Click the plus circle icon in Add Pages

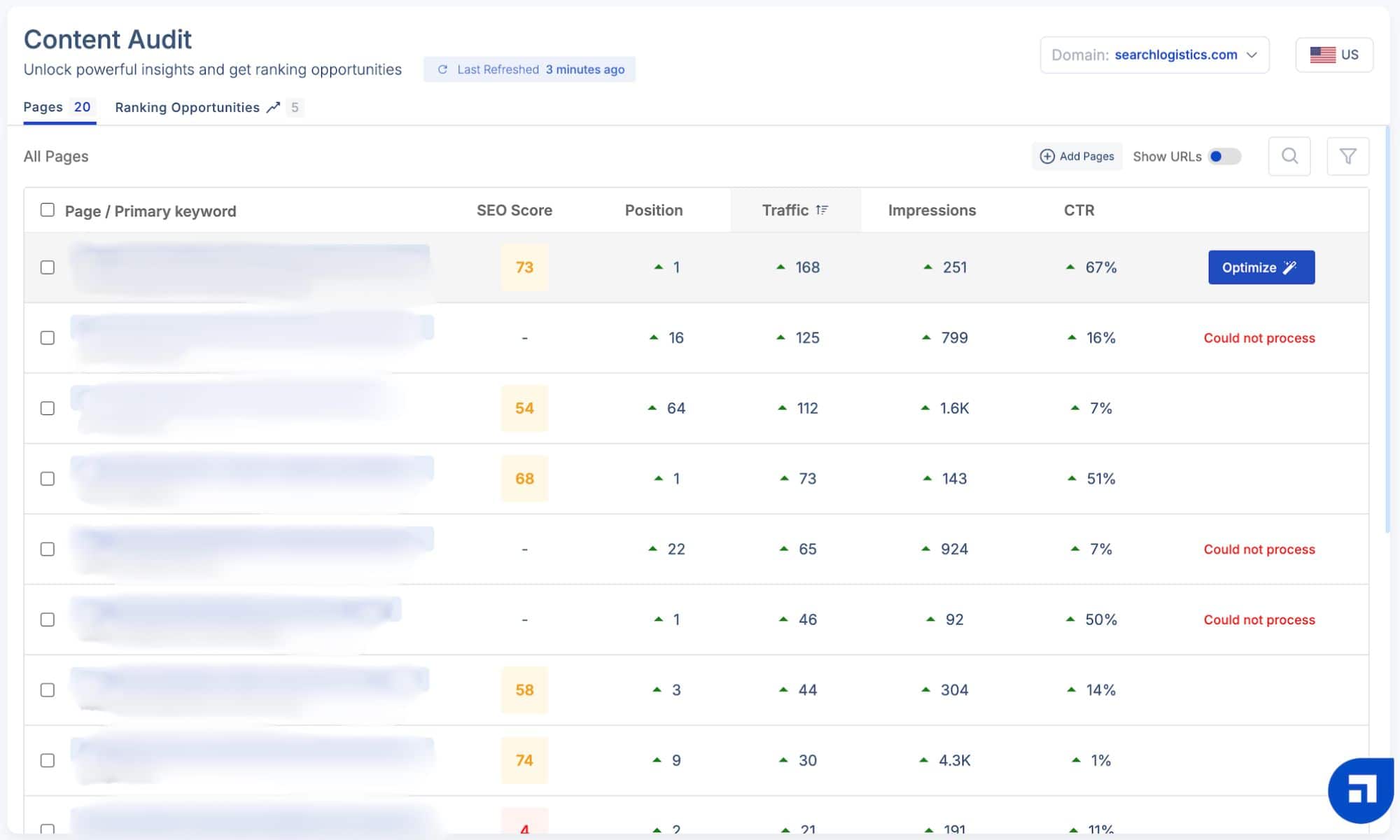click(x=1047, y=156)
